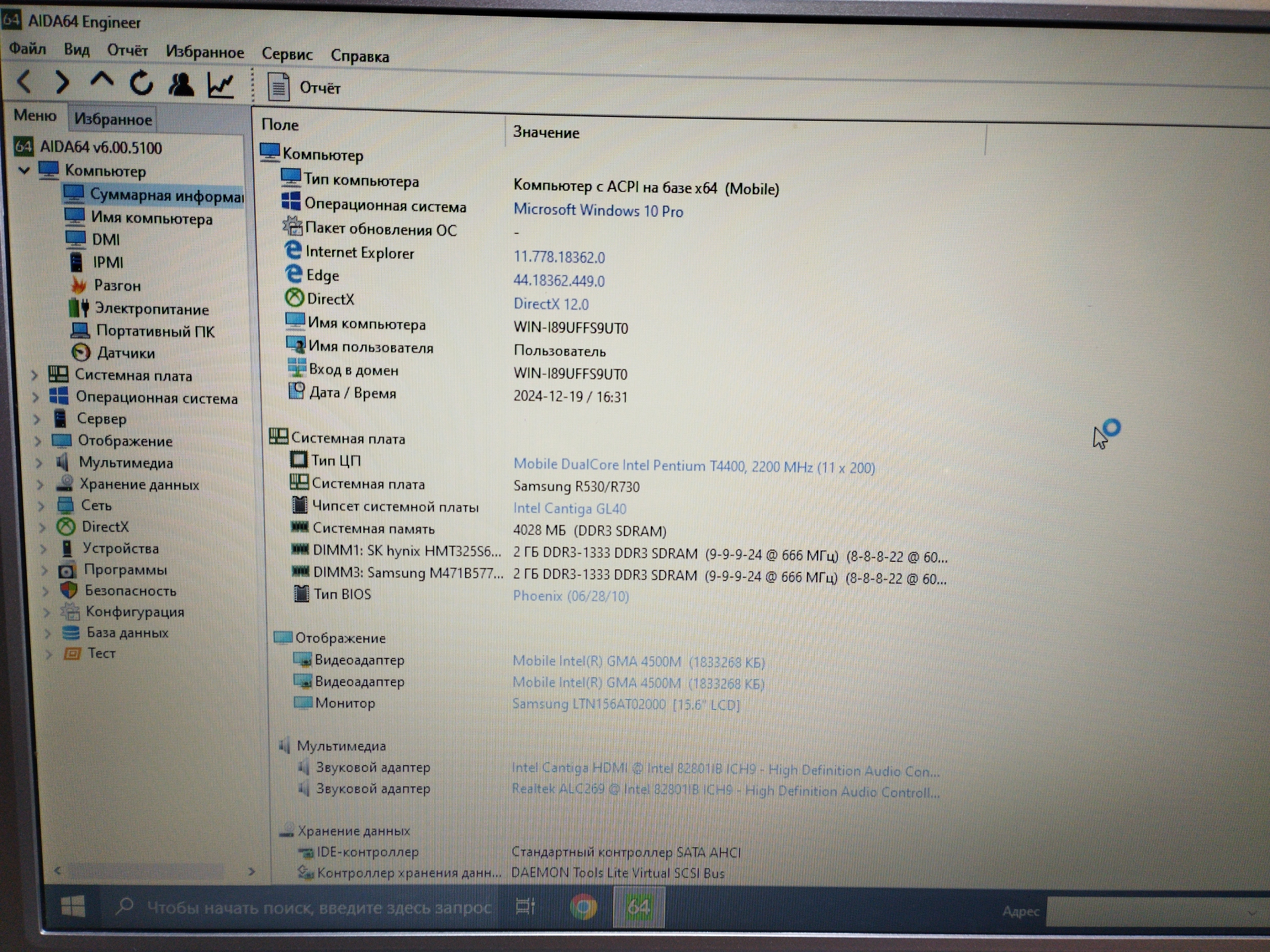Open the Microsoft Windows 10 Pro link

tap(598, 211)
